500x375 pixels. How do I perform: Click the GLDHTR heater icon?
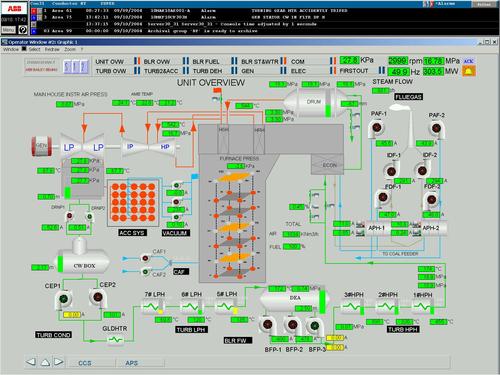click(x=115, y=340)
